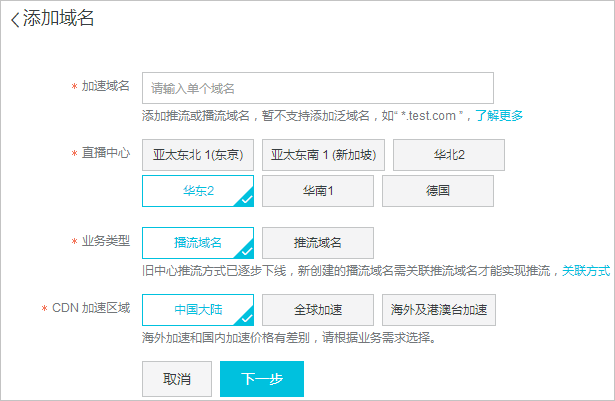The height and width of the screenshot is (401, 615).
Task: Select 播流域名 business type
Action: coord(198,243)
